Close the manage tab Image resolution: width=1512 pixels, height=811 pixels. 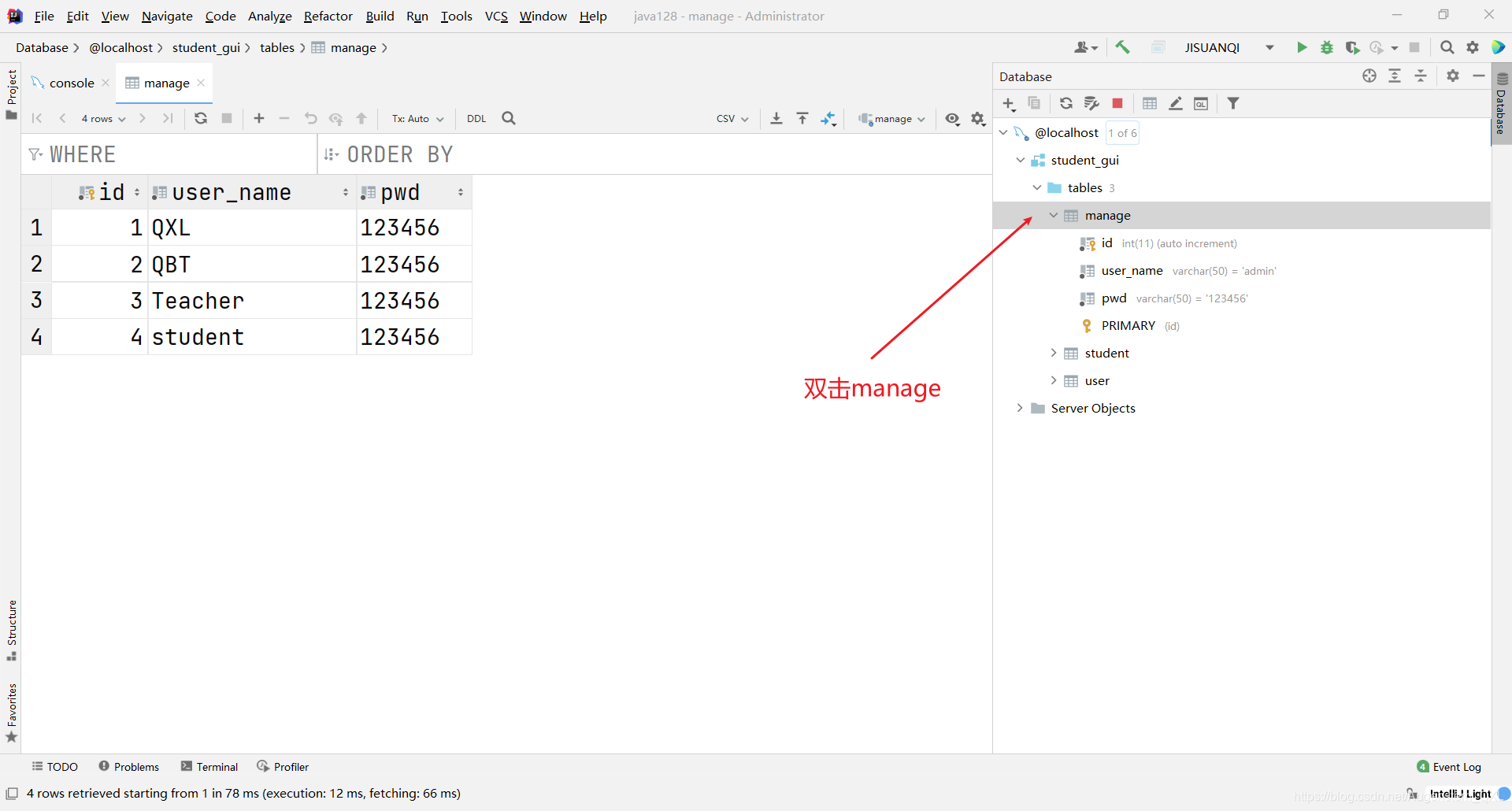(201, 83)
